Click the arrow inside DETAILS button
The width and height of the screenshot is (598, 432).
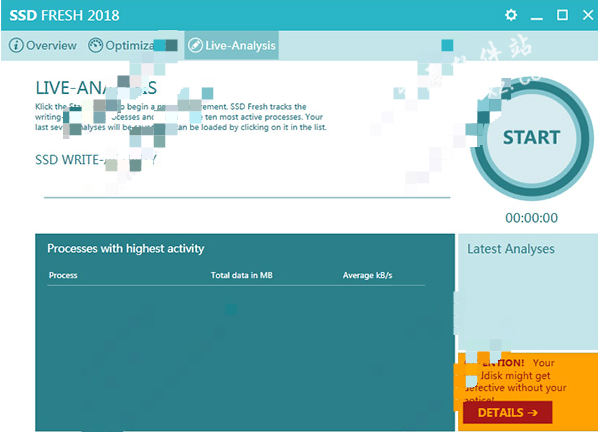coord(533,413)
